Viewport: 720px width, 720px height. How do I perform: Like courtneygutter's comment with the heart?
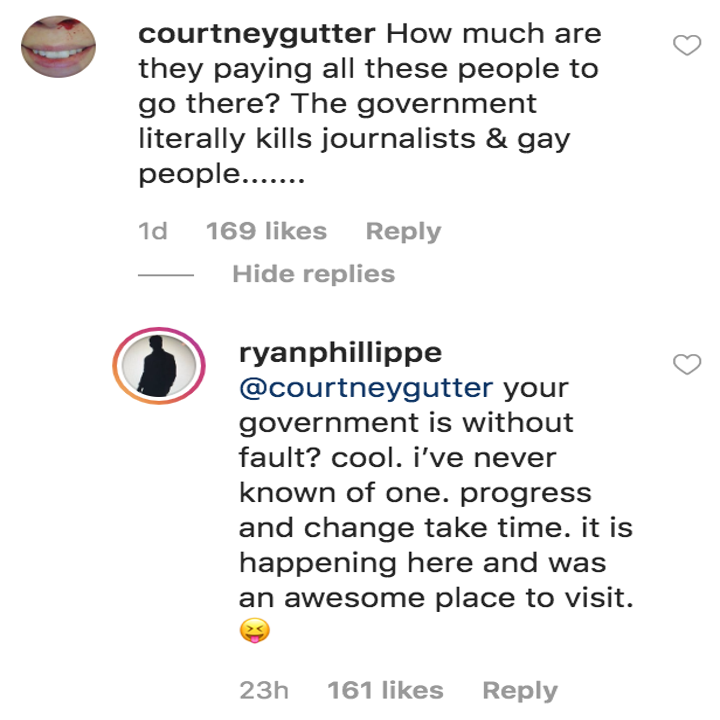point(687,46)
